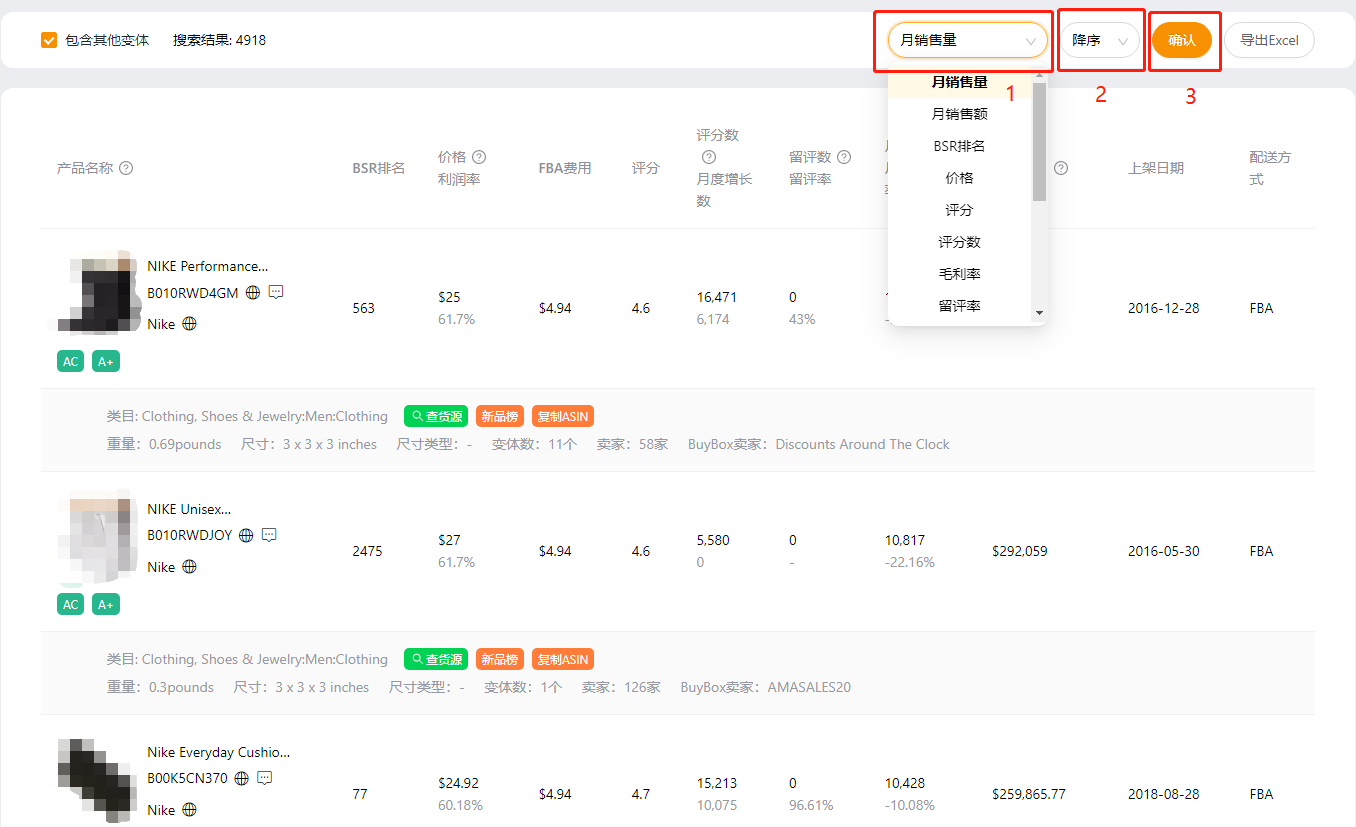1356x827 pixels.
Task: Click the help icon beside 价格 header
Action: point(479,157)
